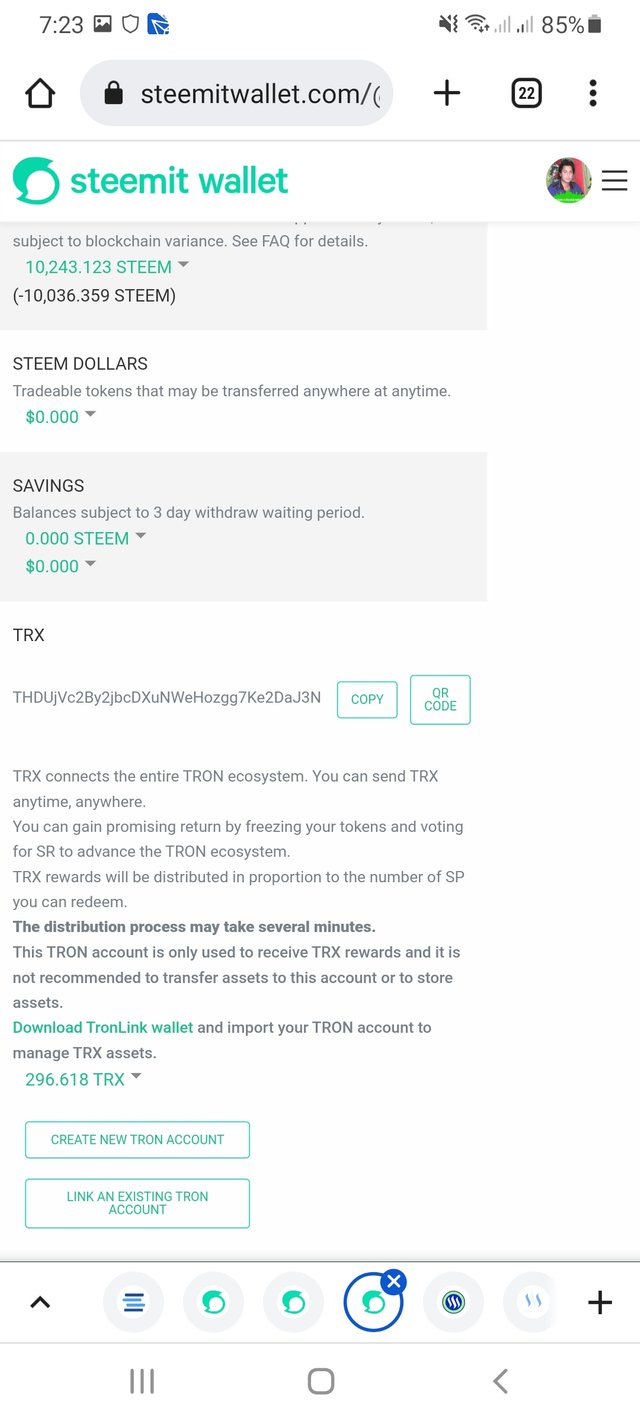Show the TRX address QR CODE
640x1422 pixels.
click(x=440, y=699)
